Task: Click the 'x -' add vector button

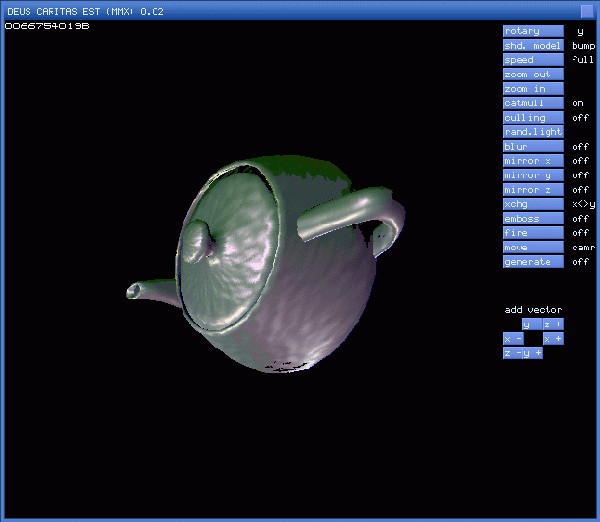Action: pos(512,339)
